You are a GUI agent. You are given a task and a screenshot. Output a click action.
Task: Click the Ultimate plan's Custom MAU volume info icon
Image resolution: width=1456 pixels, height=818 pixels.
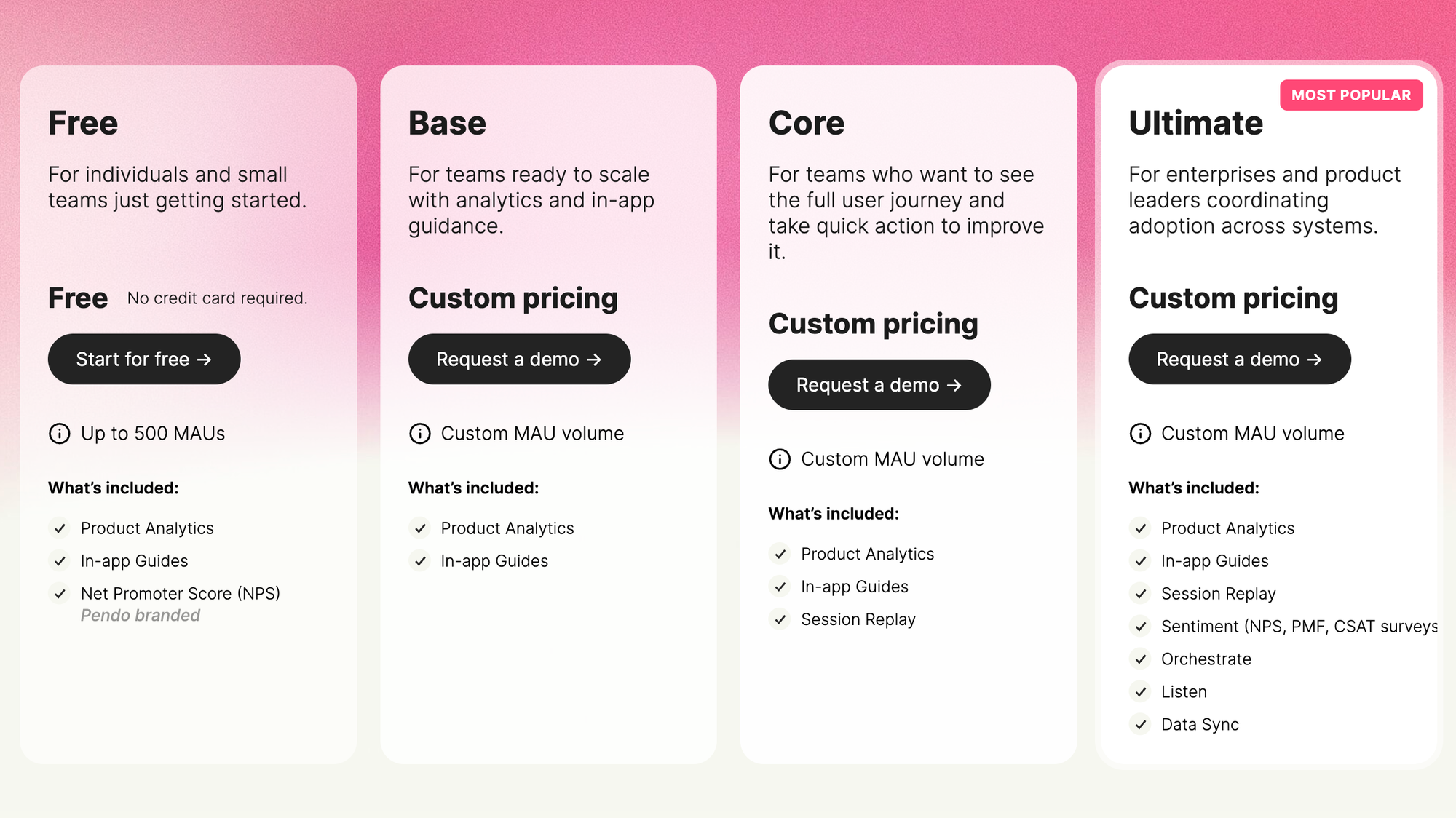point(1139,433)
